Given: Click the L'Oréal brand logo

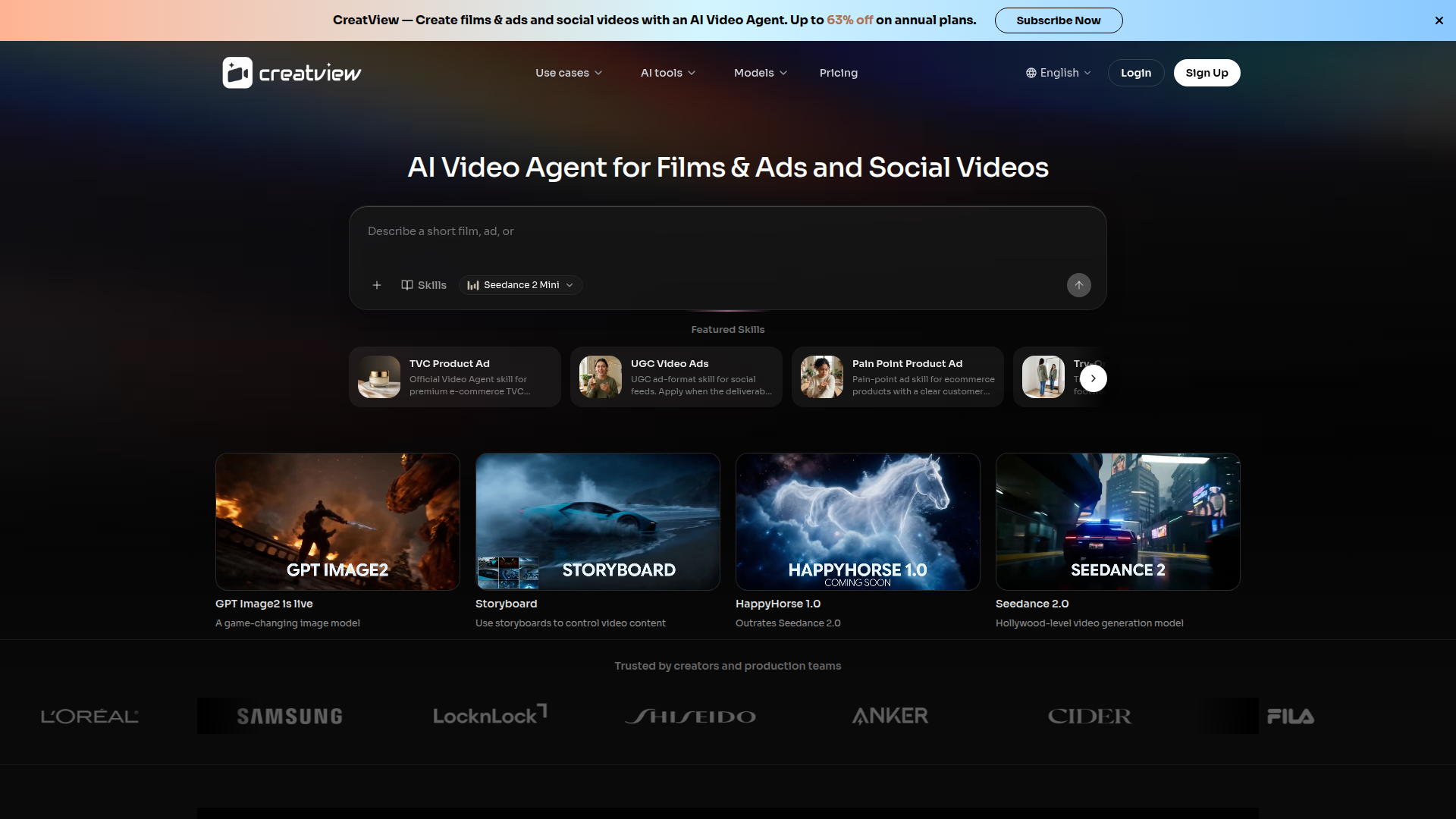Looking at the screenshot, I should (89, 717).
